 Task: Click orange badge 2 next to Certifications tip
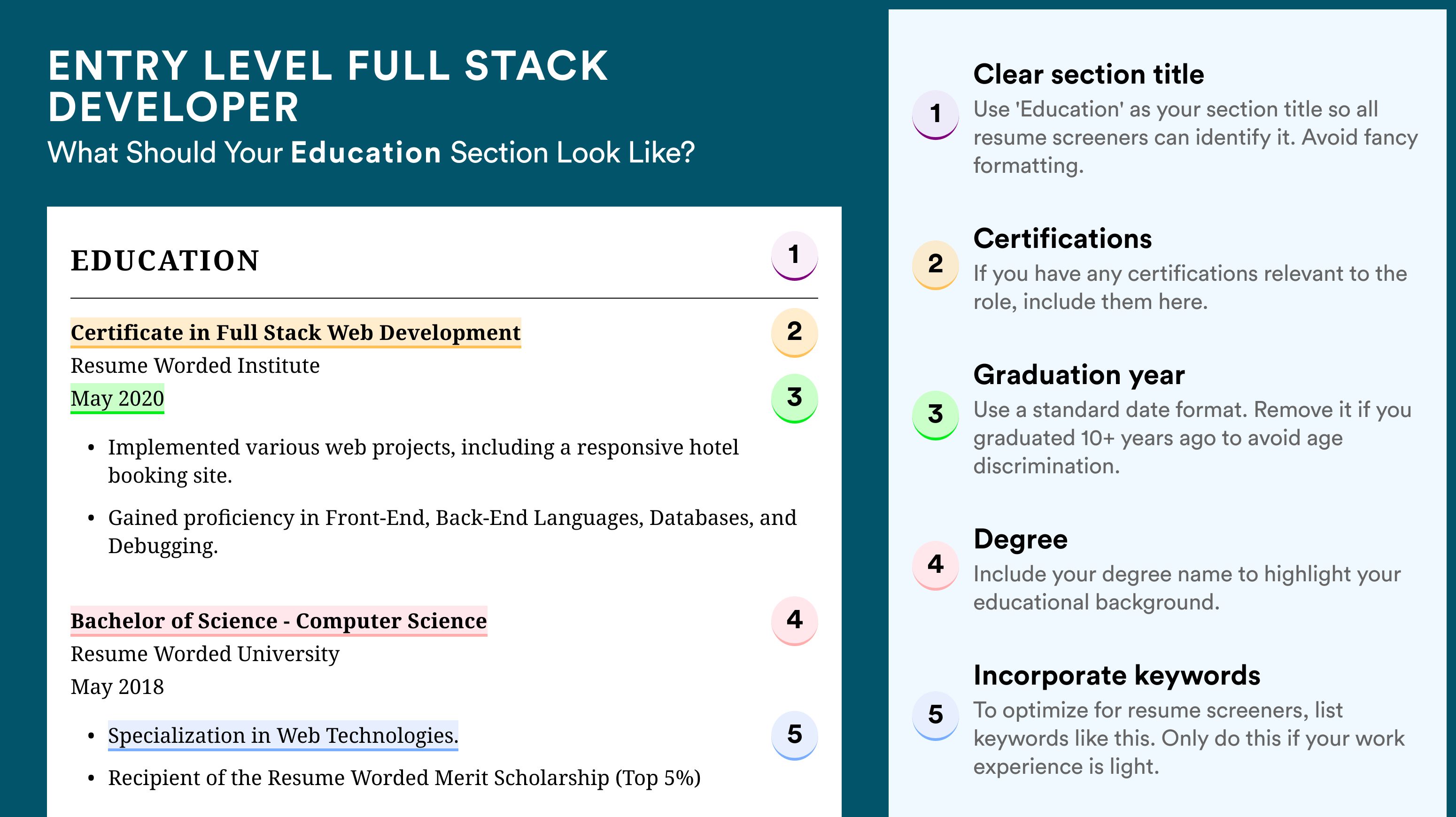point(936,265)
